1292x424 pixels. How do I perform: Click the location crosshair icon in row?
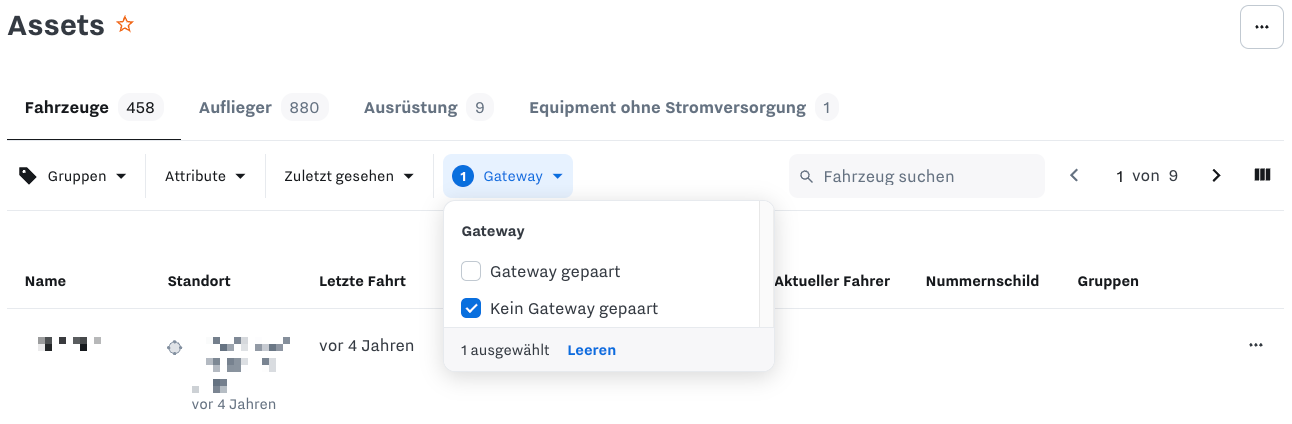[x=175, y=347]
